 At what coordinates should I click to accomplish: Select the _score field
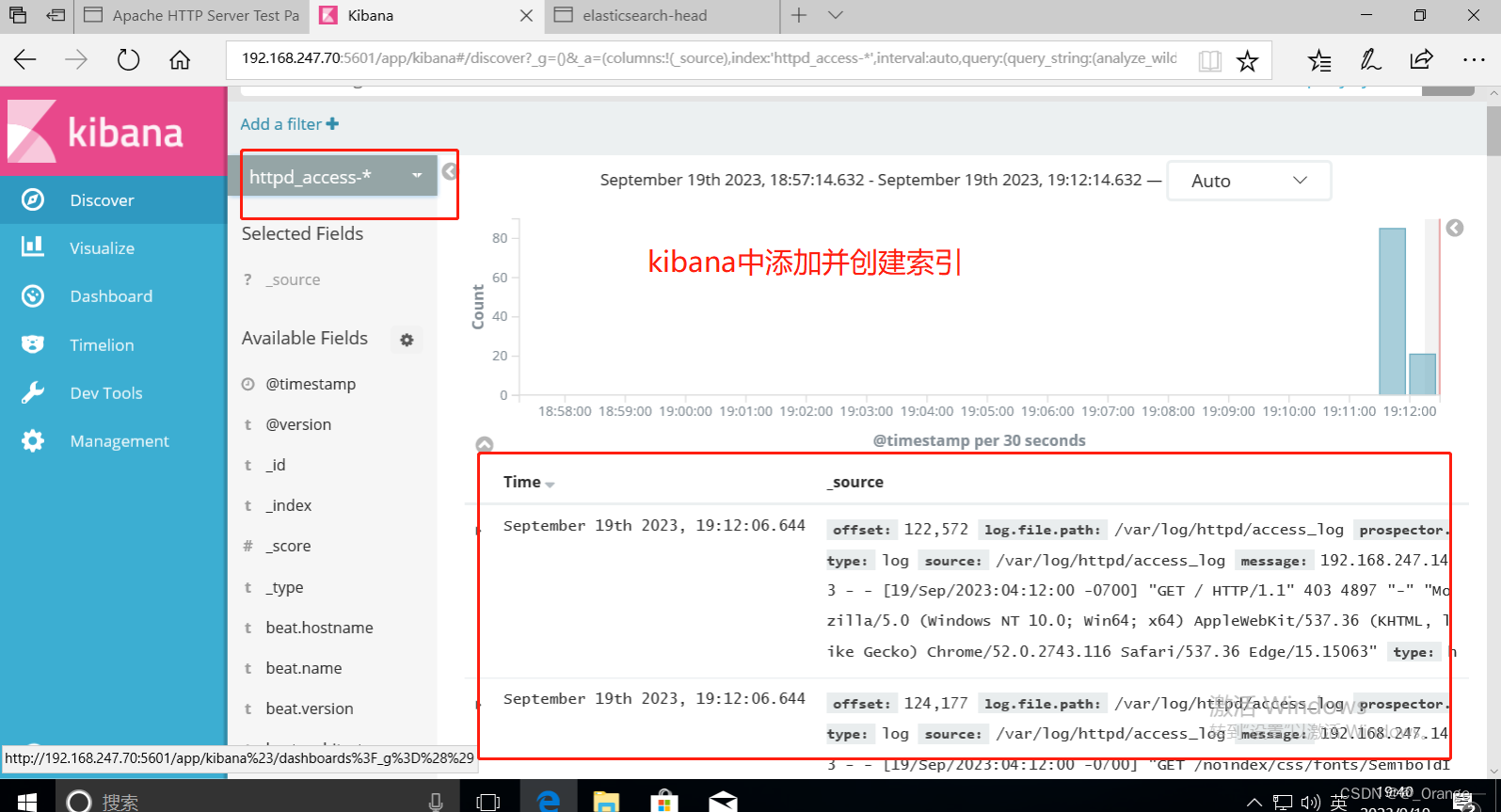point(288,546)
